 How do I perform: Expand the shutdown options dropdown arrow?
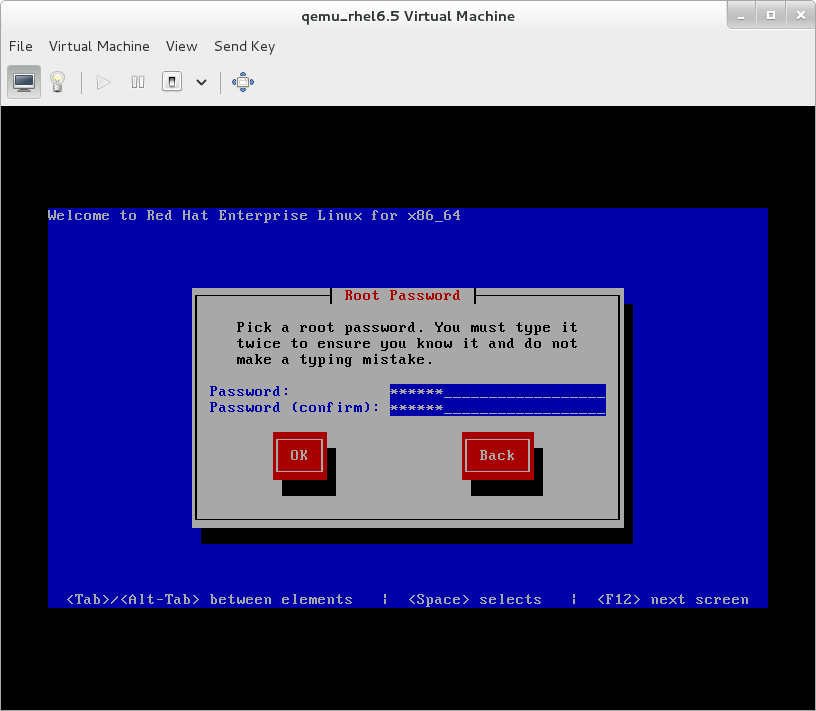pyautogui.click(x=201, y=82)
